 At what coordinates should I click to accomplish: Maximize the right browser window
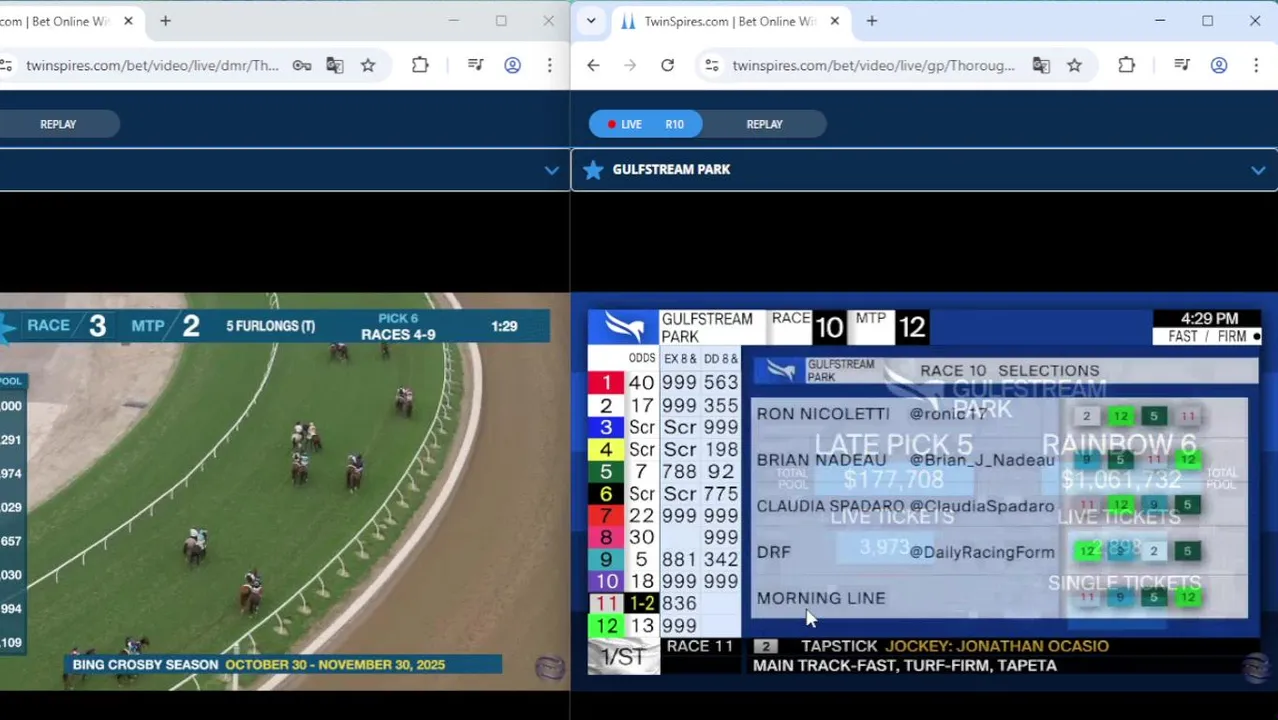[1207, 21]
